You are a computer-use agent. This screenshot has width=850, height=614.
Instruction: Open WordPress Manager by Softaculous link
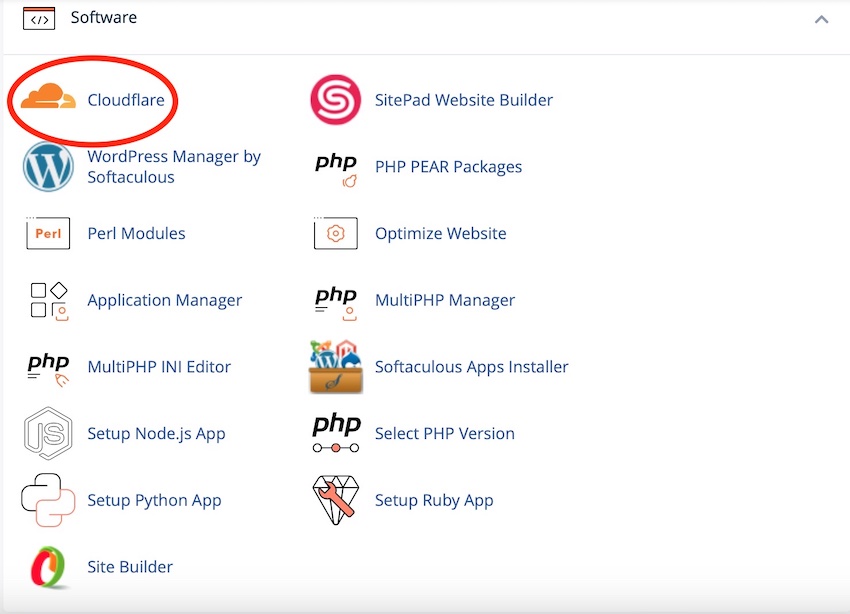pyautogui.click(x=174, y=166)
